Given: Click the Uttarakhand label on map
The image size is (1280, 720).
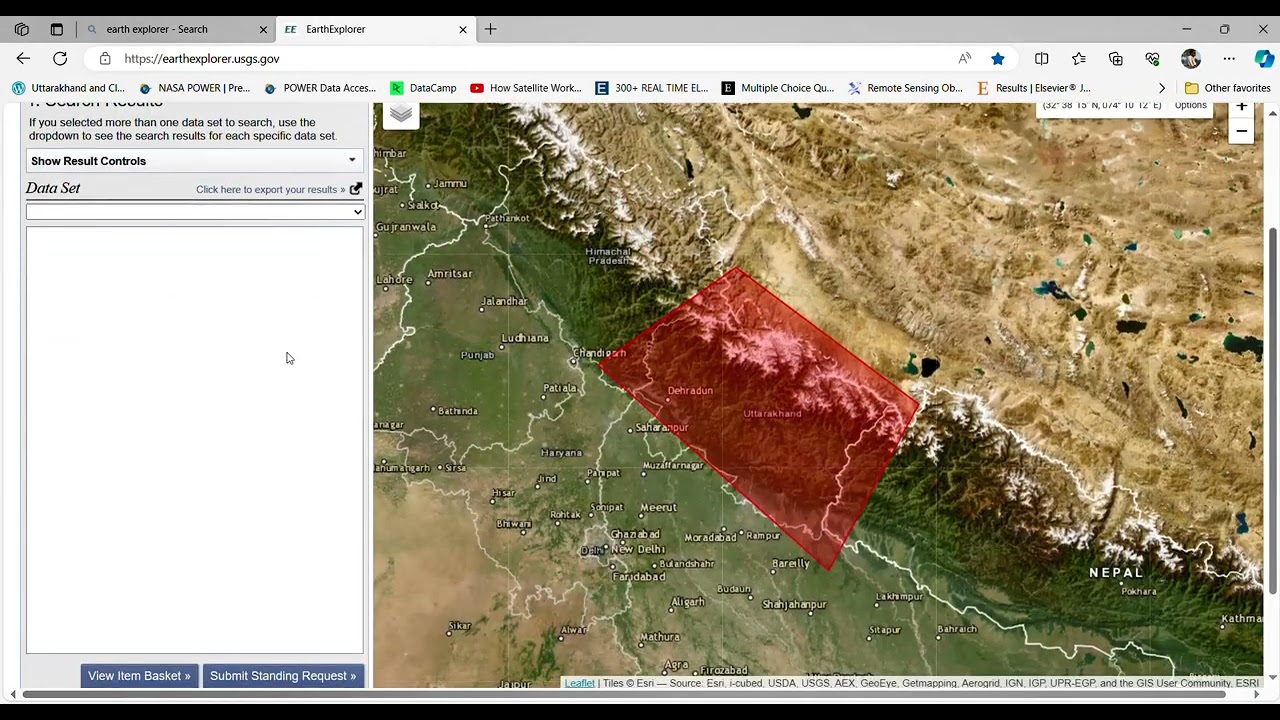Looking at the screenshot, I should (x=772, y=413).
